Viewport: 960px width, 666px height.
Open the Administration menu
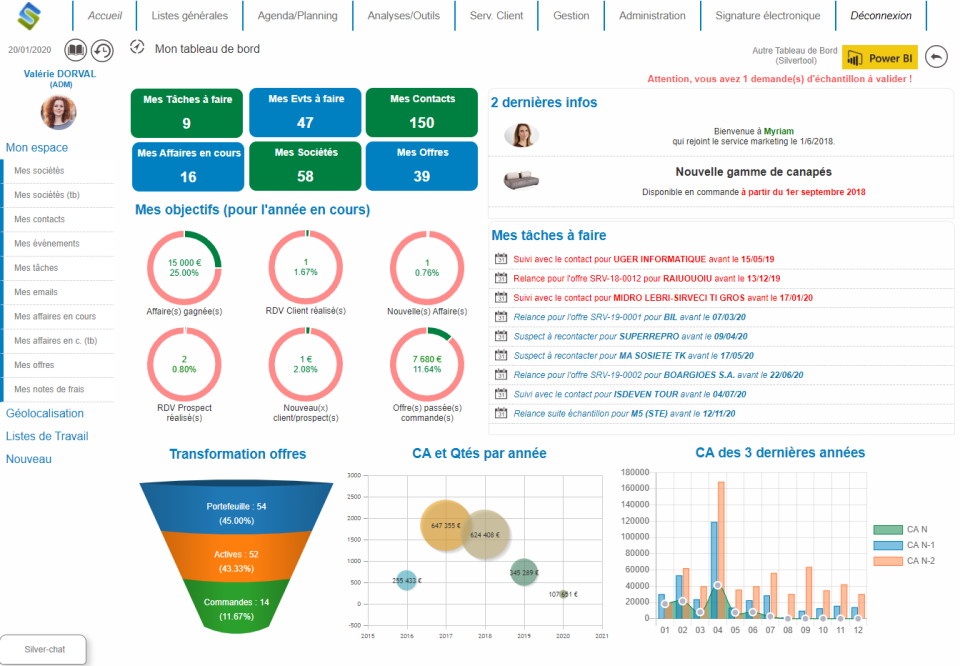pos(652,15)
